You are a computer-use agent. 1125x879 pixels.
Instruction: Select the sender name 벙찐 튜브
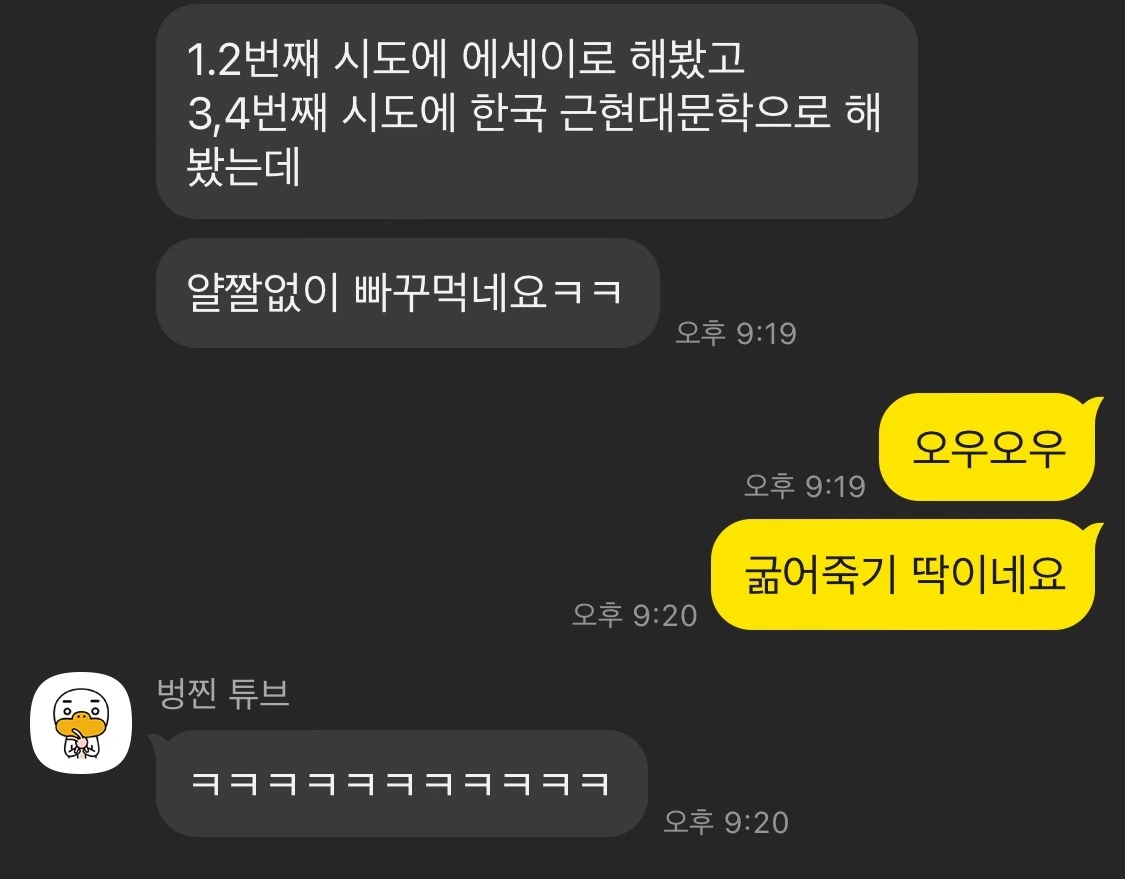point(223,694)
